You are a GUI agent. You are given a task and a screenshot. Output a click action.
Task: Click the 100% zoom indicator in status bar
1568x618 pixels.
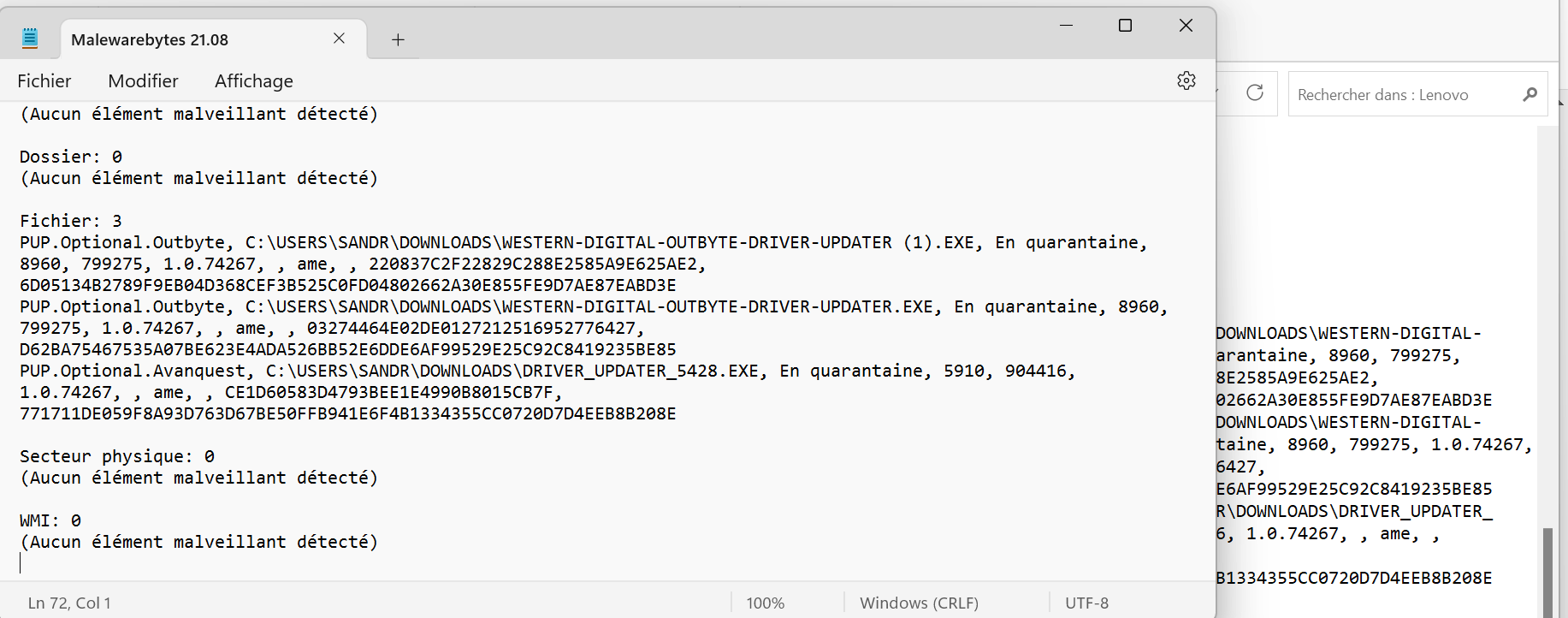pos(766,603)
